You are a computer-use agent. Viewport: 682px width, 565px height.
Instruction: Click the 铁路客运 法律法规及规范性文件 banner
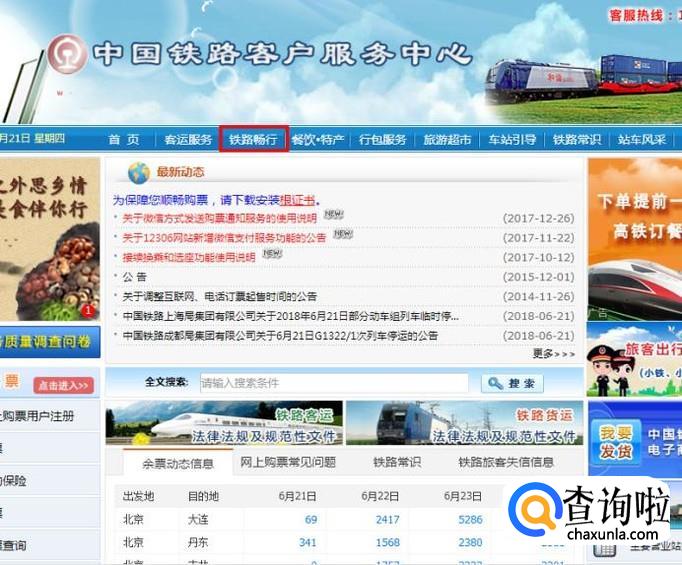click(224, 423)
